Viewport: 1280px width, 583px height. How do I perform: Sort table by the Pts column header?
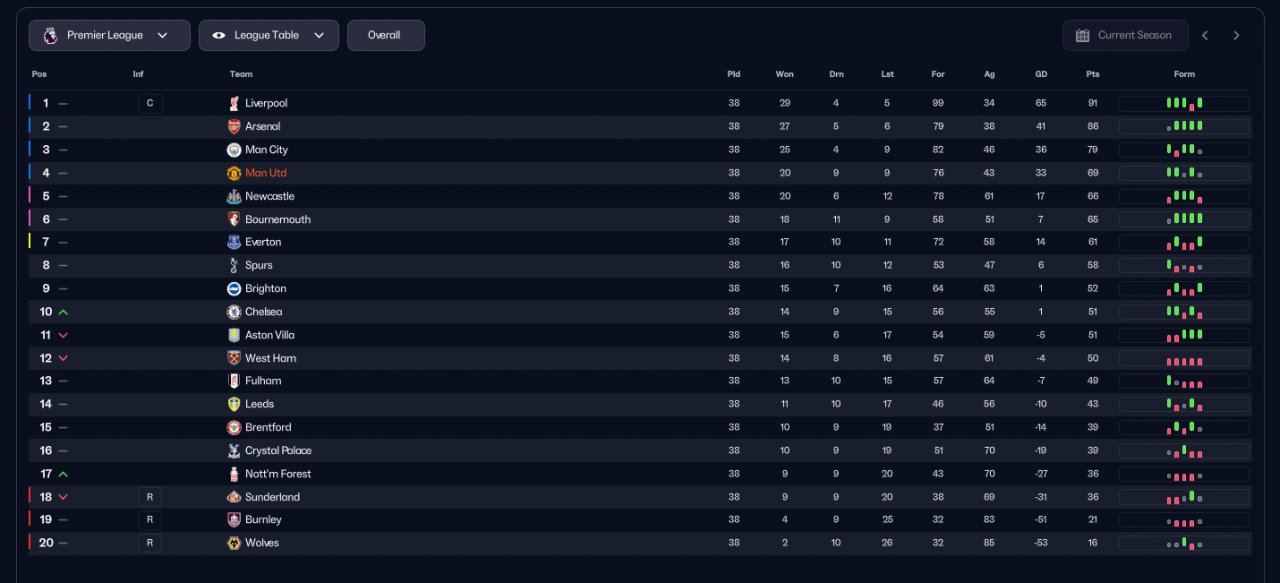[x=1093, y=74]
